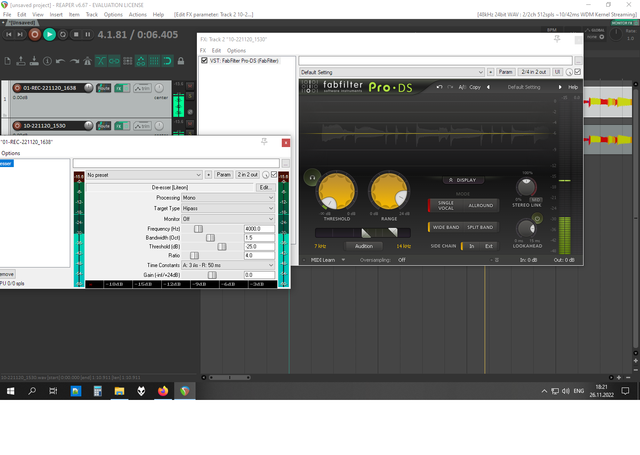Open 2/4 in 2 out pin connector button
Viewport: 640px width, 455px height.
point(534,72)
